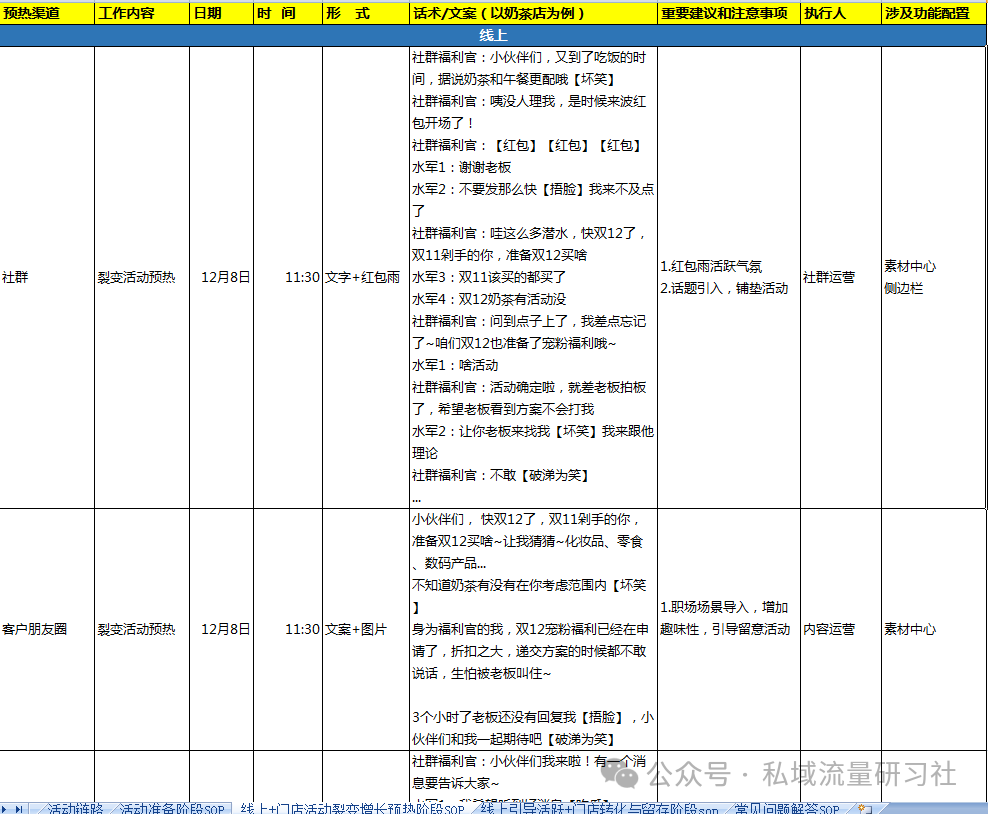Click the last sheet navigation arrow
This screenshot has width=988, height=814.
[19, 808]
